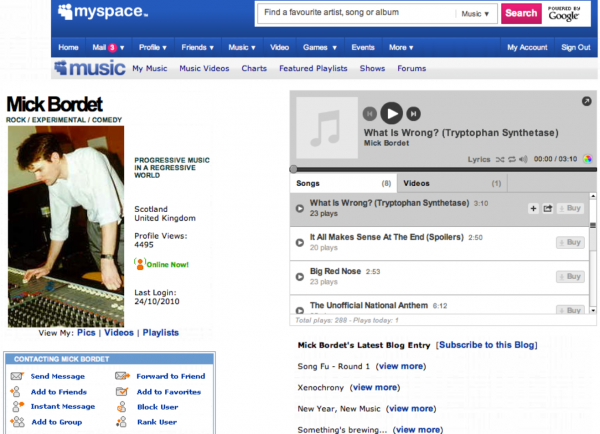Pop out the music player
The height and width of the screenshot is (434, 600).
[586, 101]
